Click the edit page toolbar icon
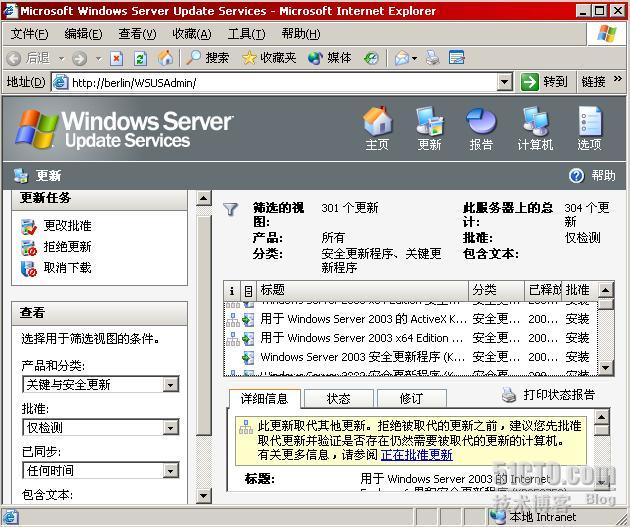This screenshot has height=527, width=630. (456, 58)
